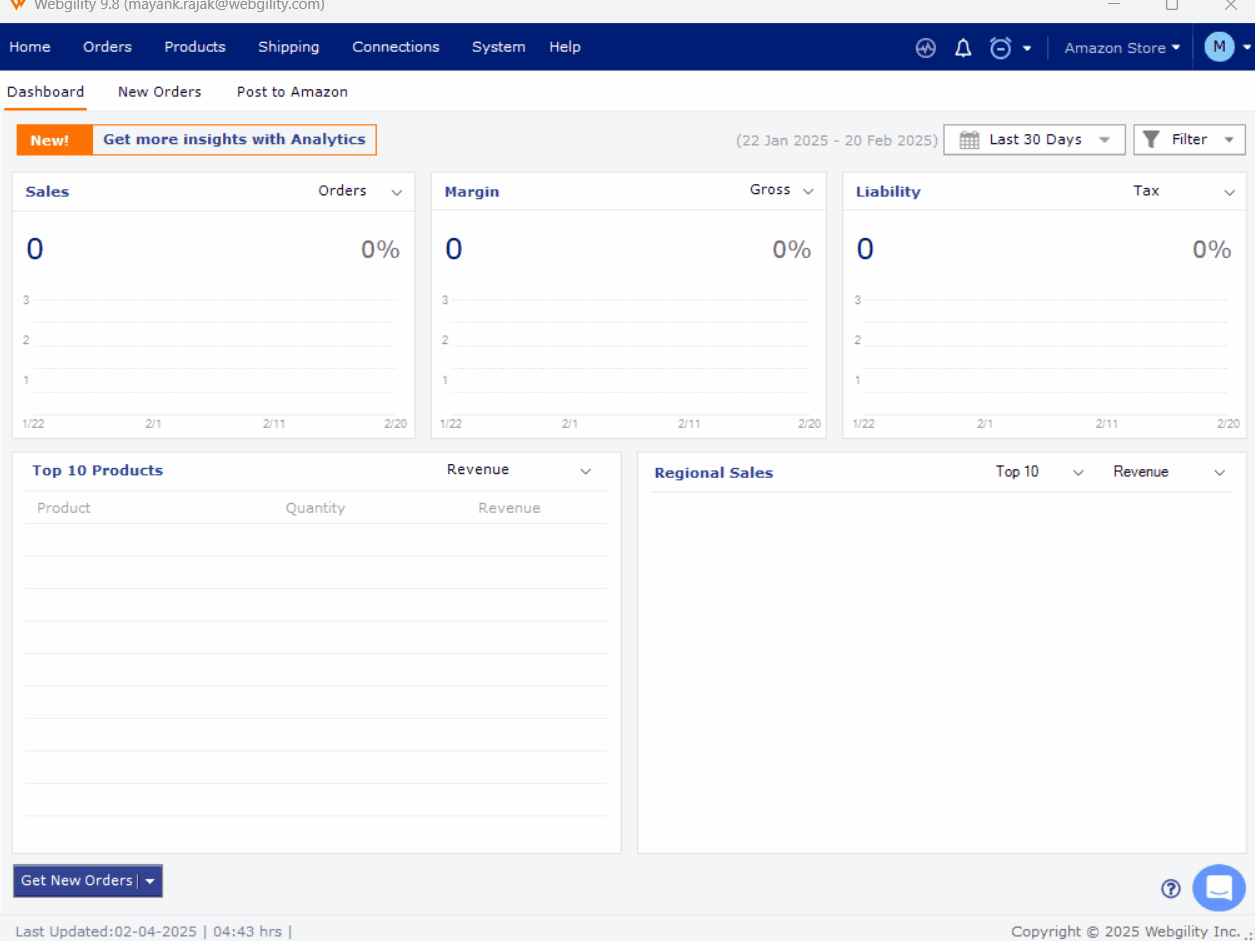Click the calendar icon in date range

click(x=969, y=140)
